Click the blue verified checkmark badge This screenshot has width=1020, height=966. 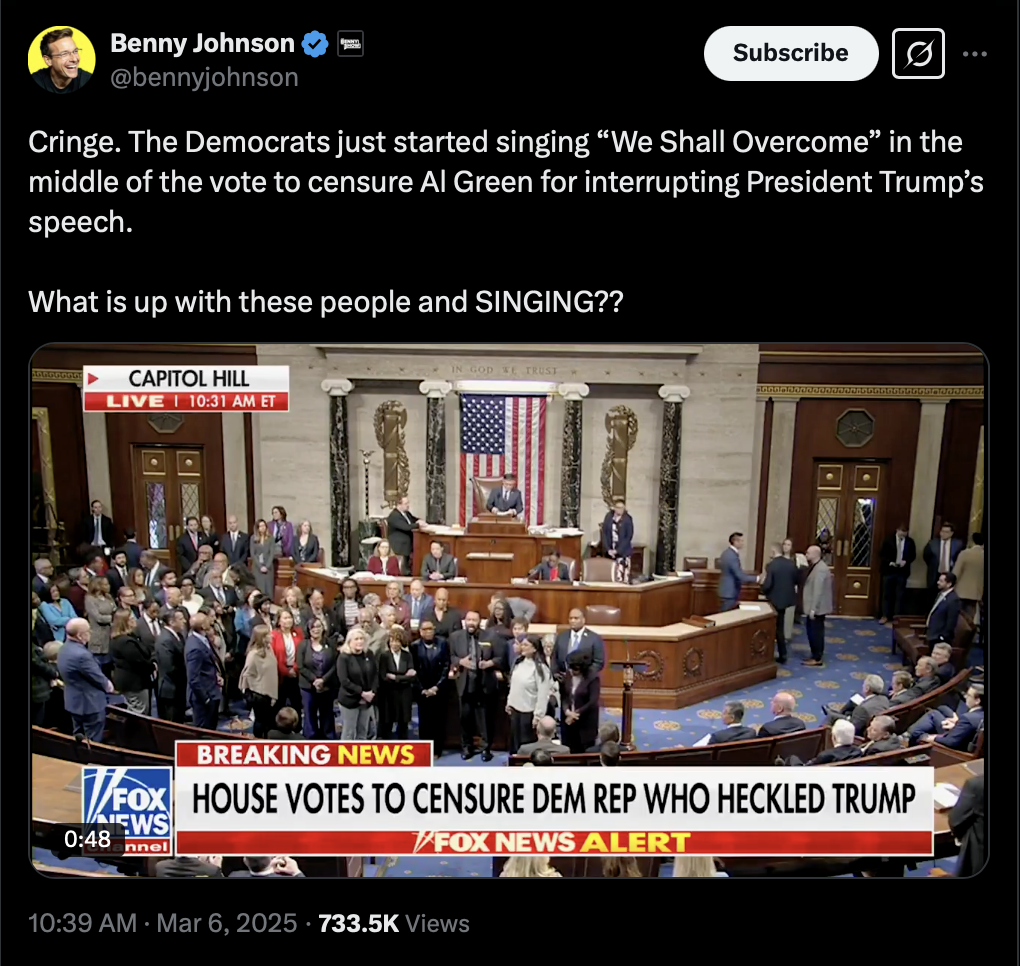316,44
